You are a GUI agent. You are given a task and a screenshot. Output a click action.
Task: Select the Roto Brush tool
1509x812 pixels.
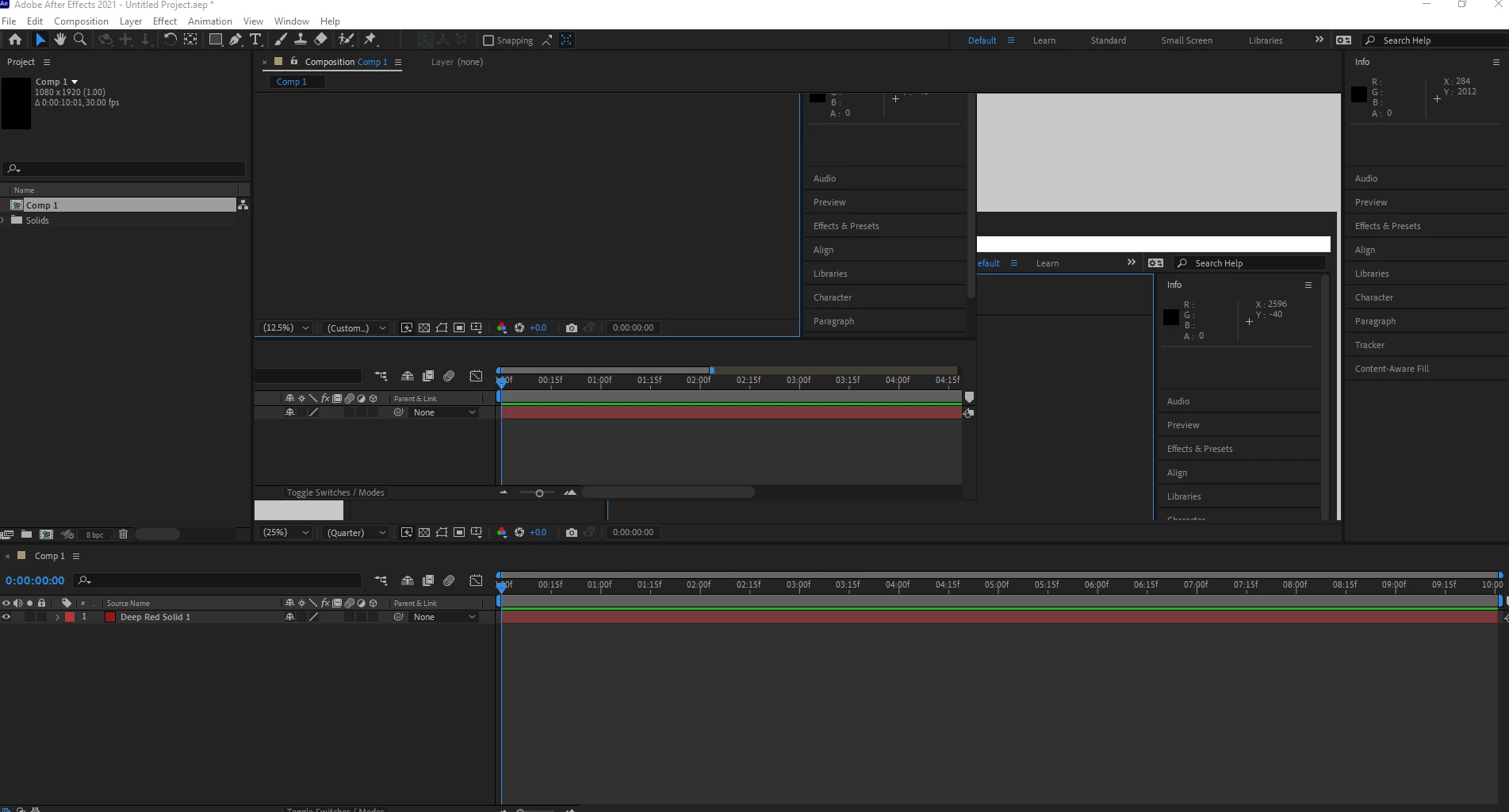[346, 39]
